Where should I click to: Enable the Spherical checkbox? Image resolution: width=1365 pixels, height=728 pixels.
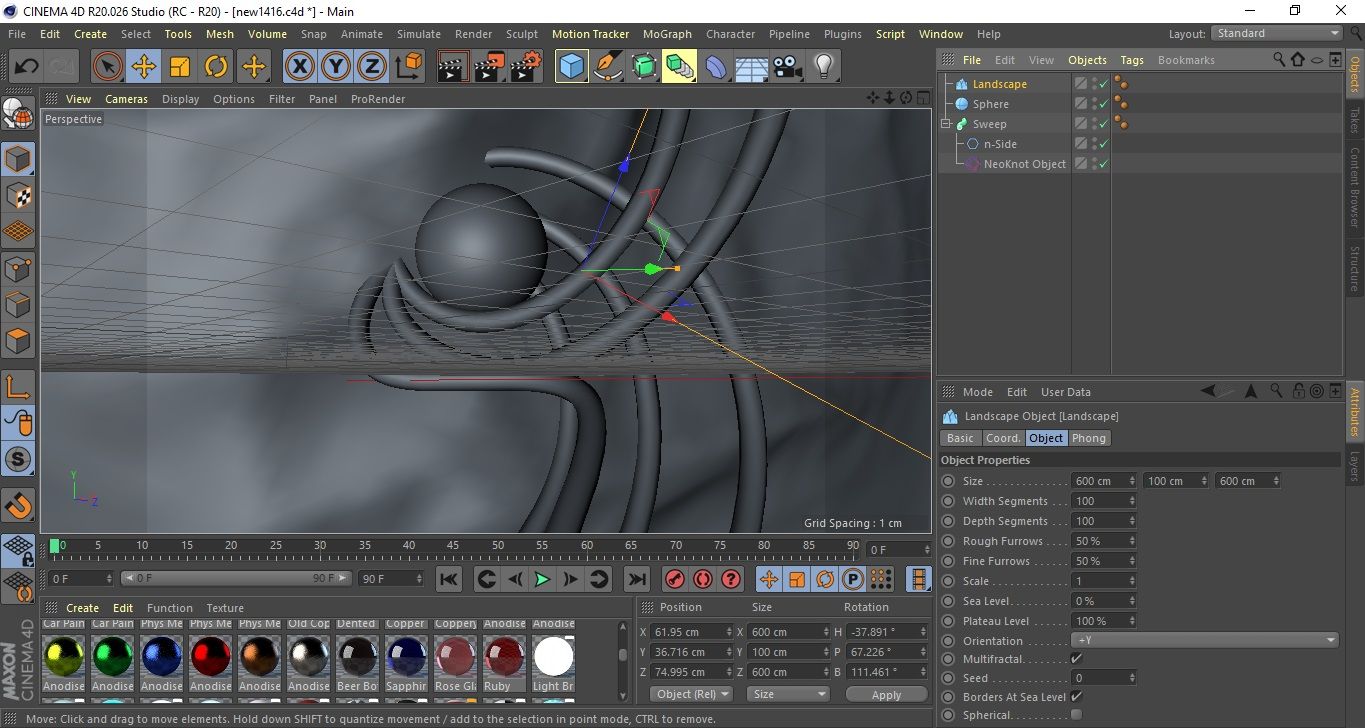coord(1076,715)
